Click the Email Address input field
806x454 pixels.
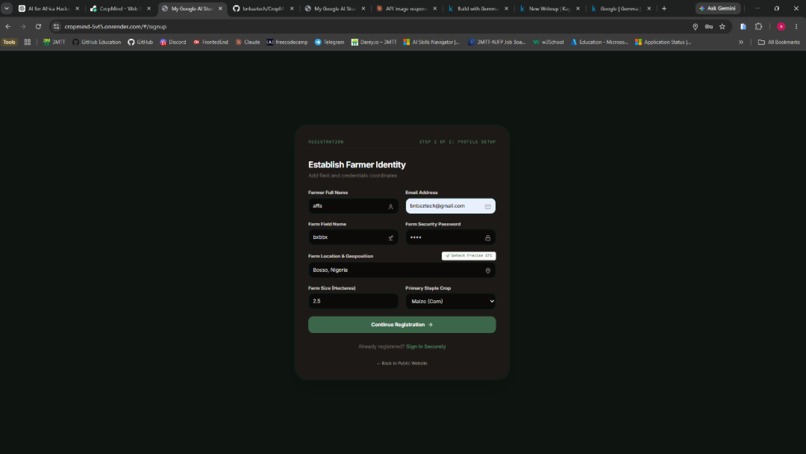[x=450, y=206]
